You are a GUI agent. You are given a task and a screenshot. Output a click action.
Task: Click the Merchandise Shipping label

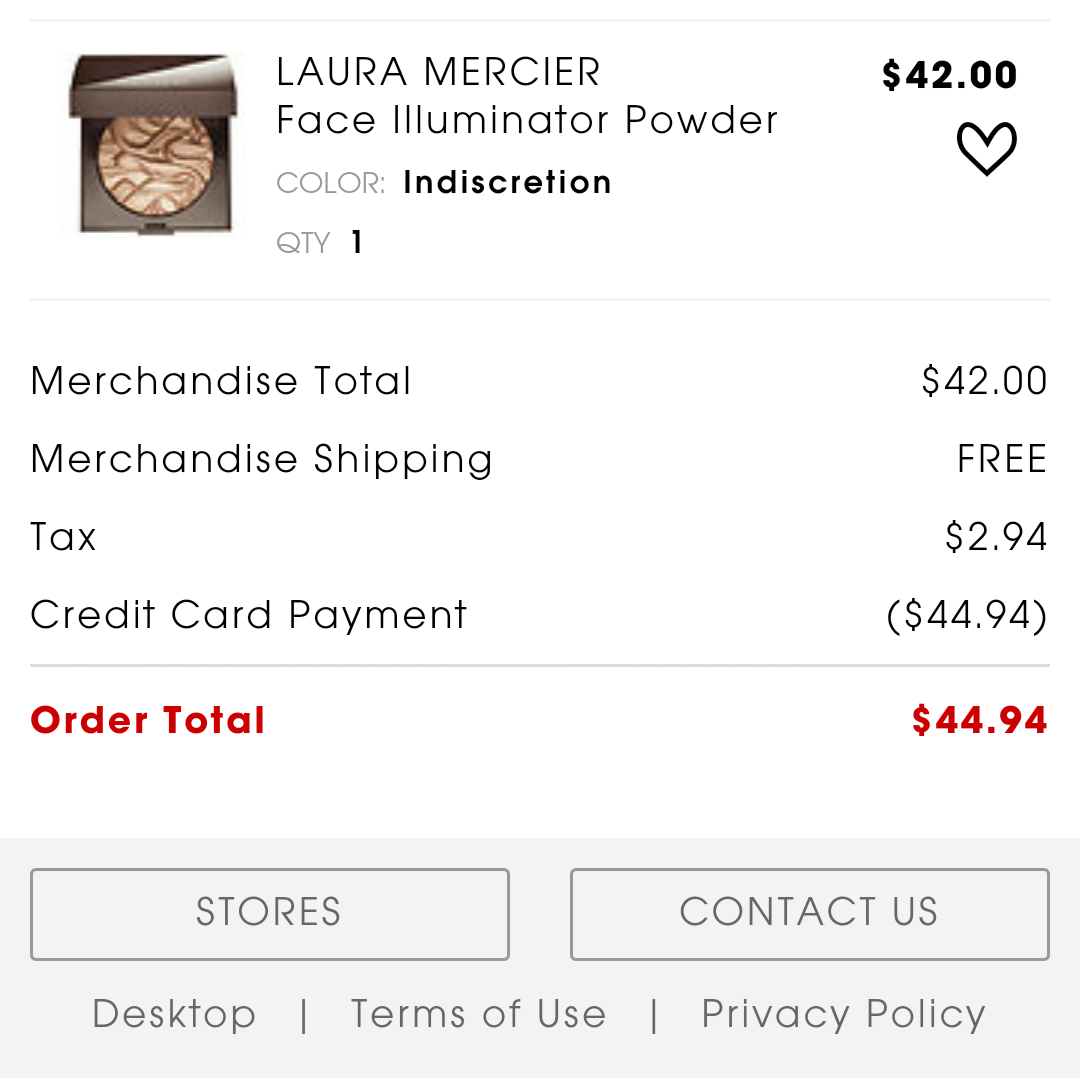pos(262,460)
